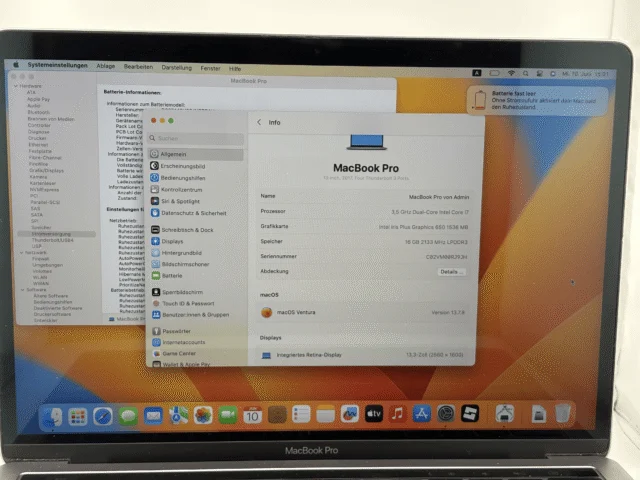The width and height of the screenshot is (640, 480).
Task: Click the battery status menu bar icon
Action: click(x=494, y=73)
